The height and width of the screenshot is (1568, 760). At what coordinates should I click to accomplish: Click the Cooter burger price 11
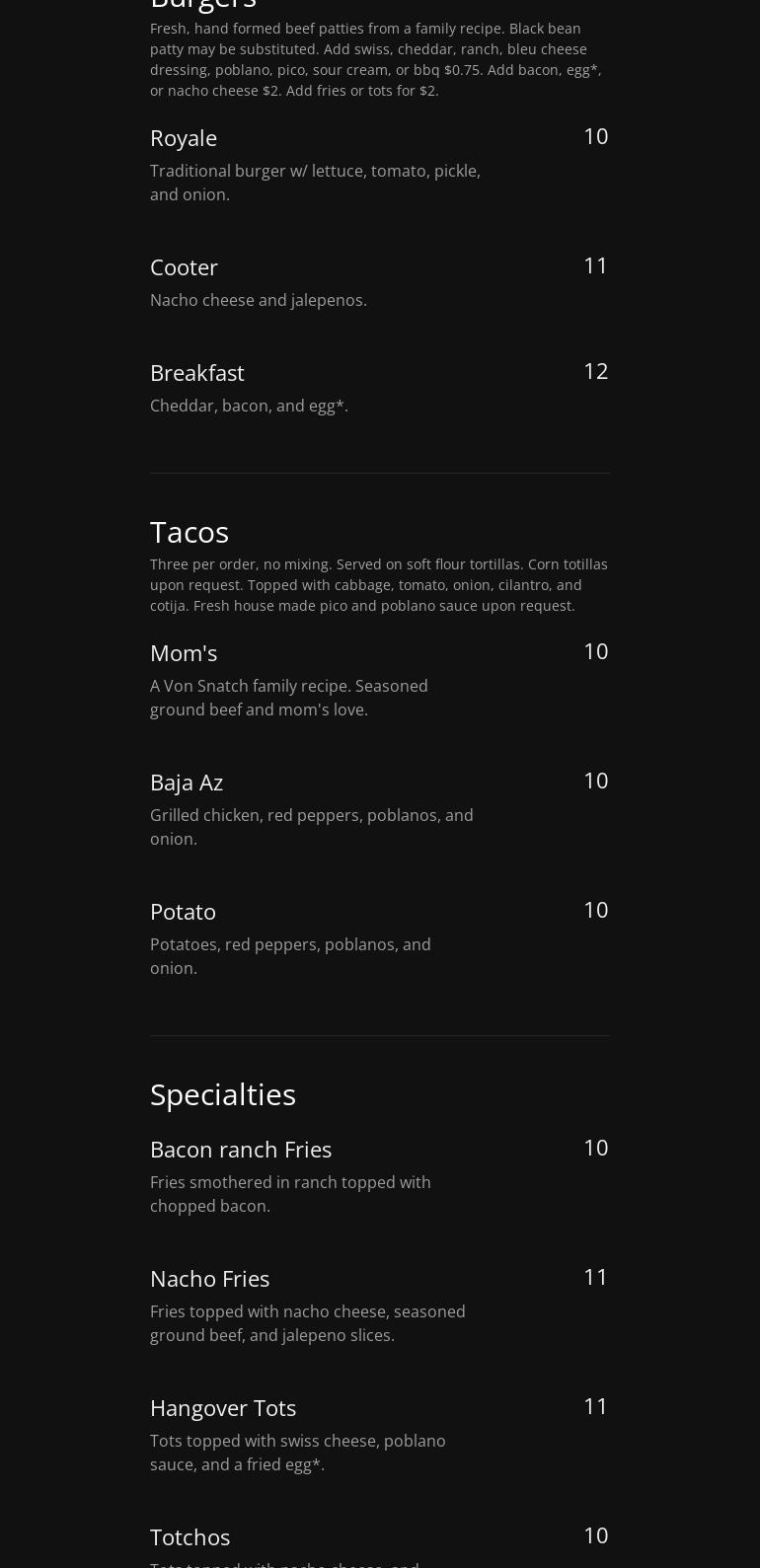pos(595,265)
